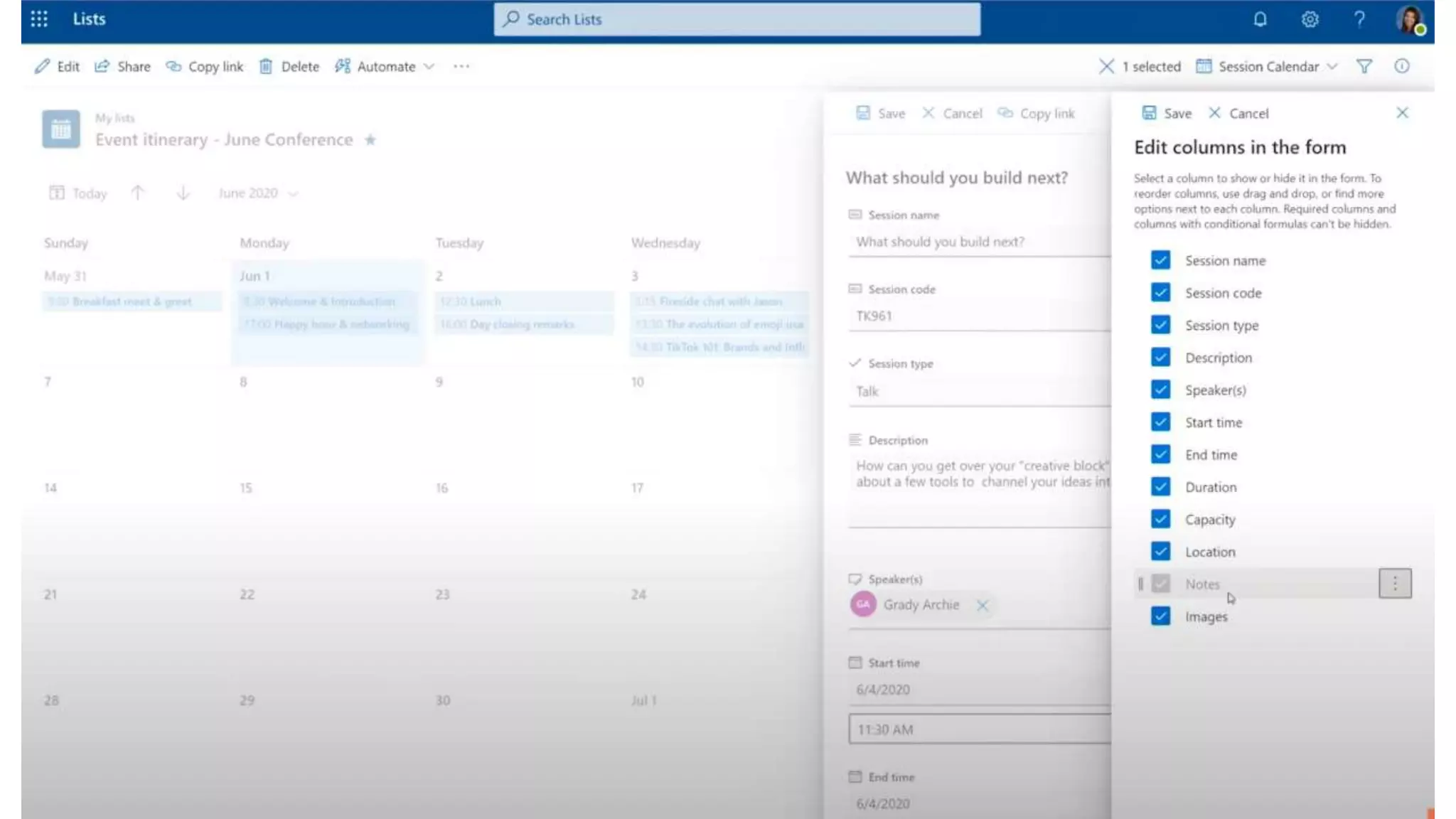This screenshot has width=1456, height=819.
Task: Click the notifications bell icon
Action: pos(1260,19)
